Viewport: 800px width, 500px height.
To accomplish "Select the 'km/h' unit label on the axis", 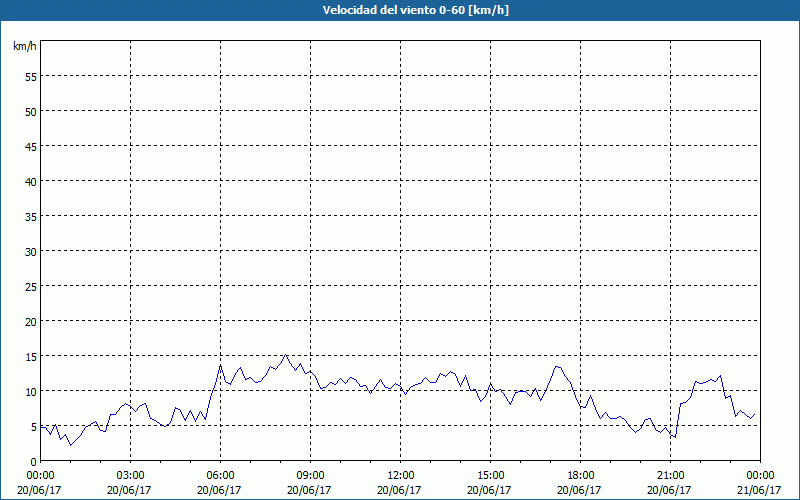I will (24, 46).
